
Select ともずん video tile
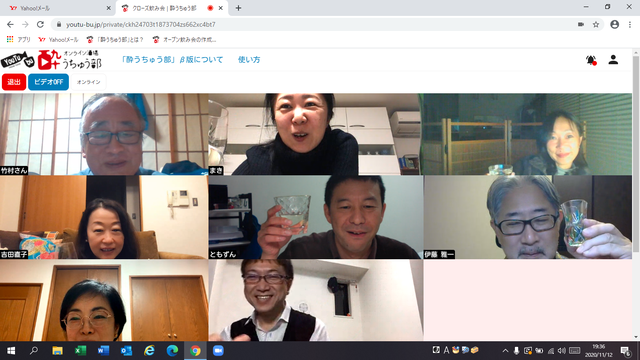(316, 217)
